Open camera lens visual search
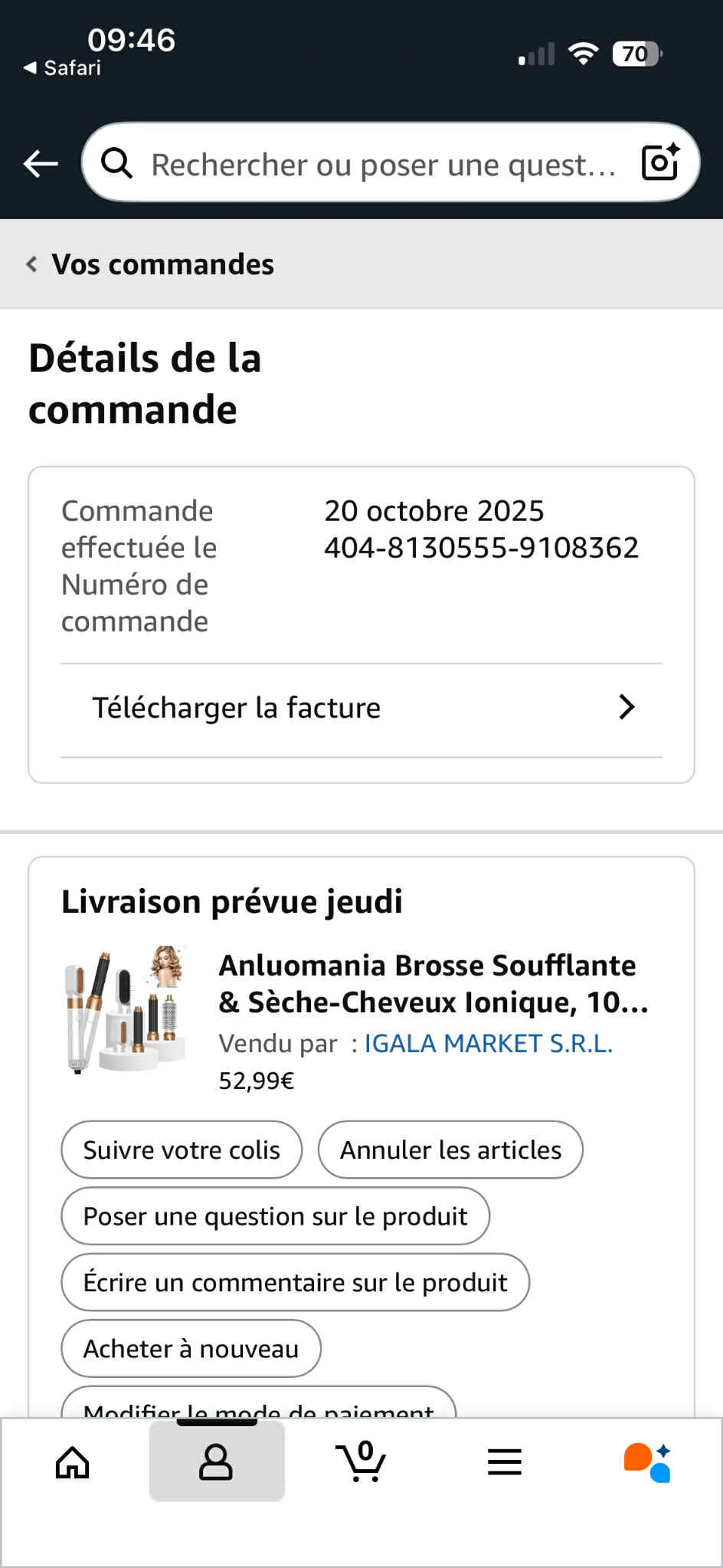 (x=660, y=162)
